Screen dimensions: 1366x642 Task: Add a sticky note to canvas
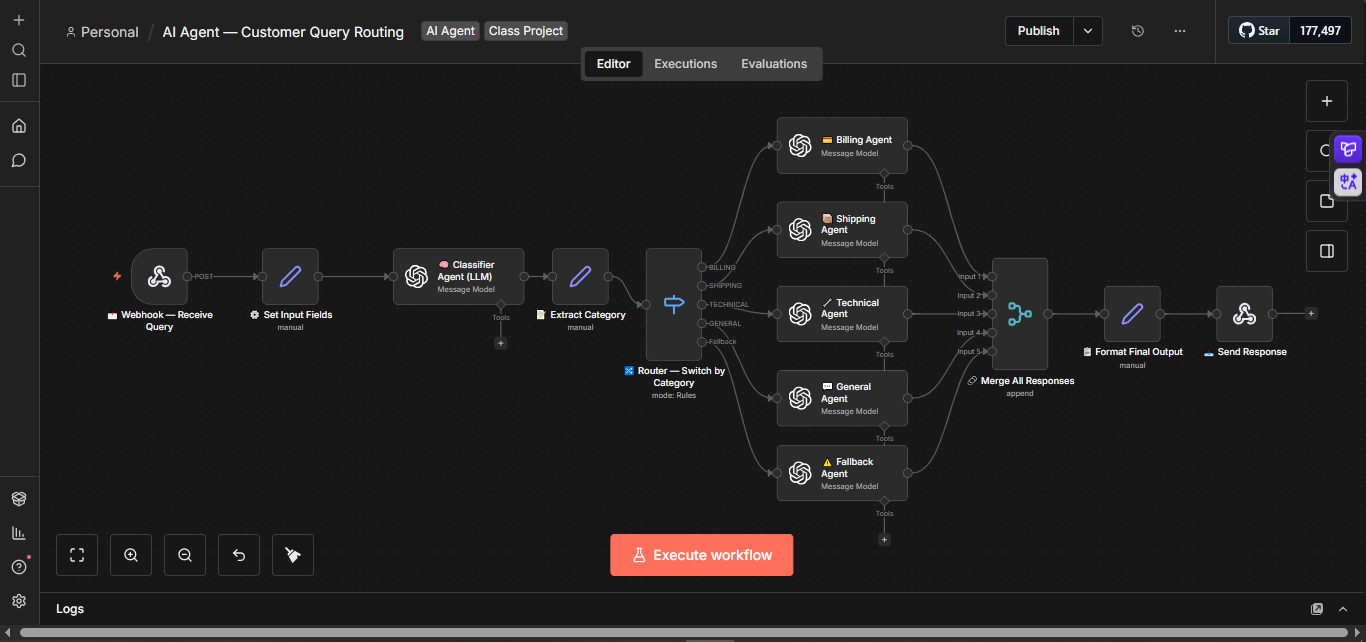tap(1327, 201)
